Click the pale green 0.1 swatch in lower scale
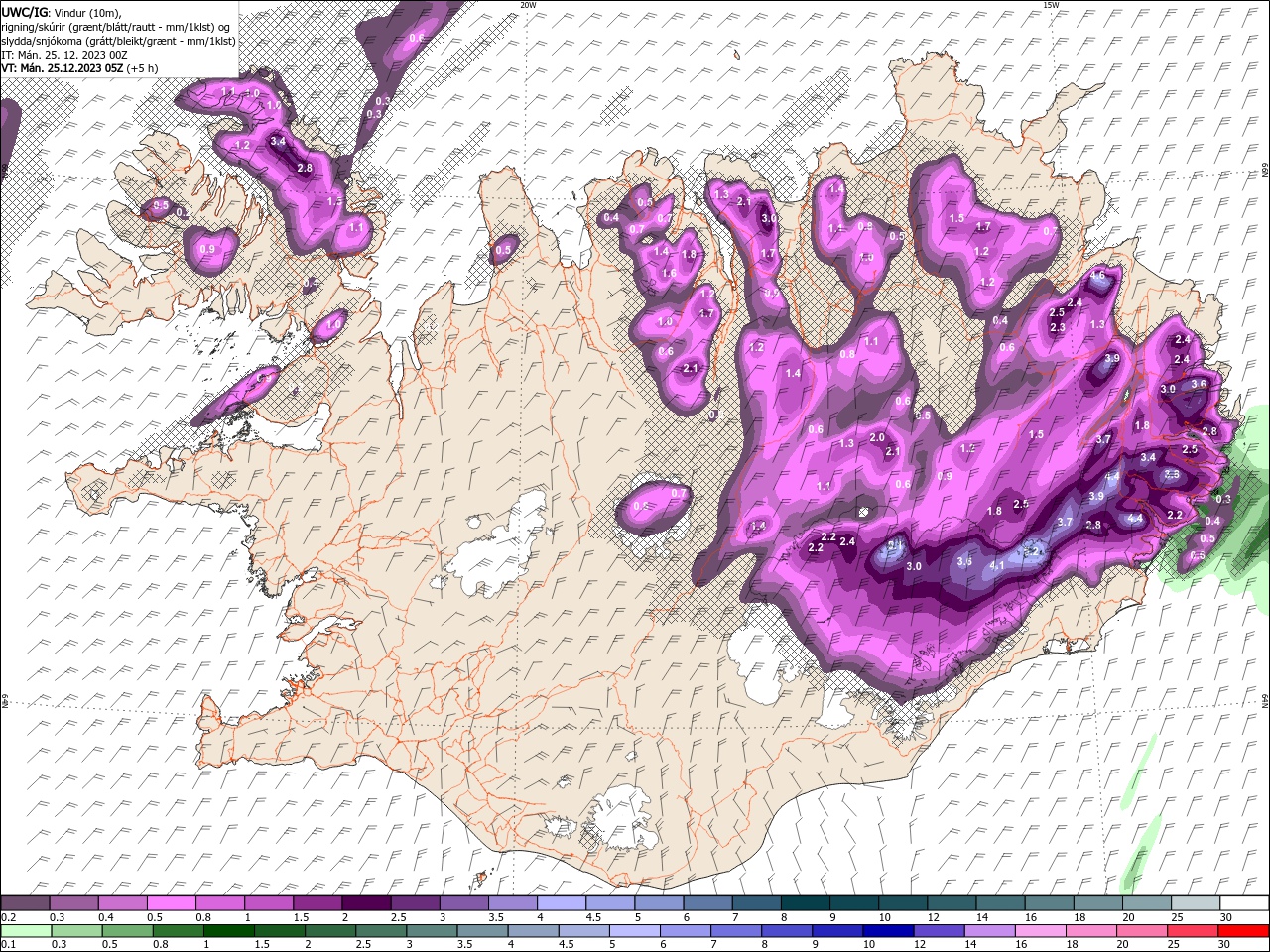The width and height of the screenshot is (1270, 952). [x=26, y=930]
